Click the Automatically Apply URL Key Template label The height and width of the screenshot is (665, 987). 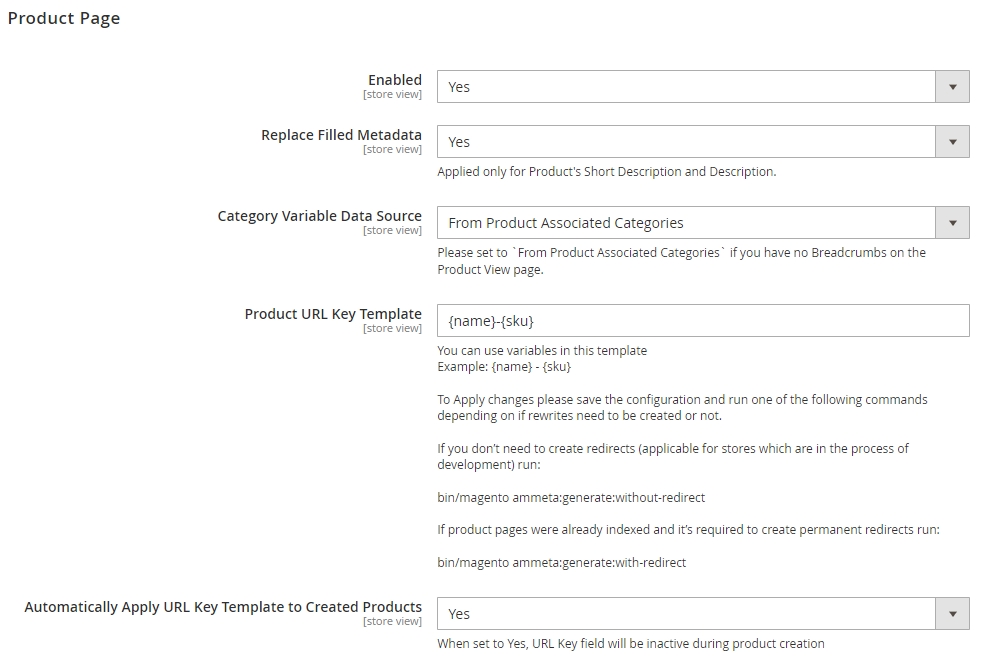pyautogui.click(x=223, y=607)
